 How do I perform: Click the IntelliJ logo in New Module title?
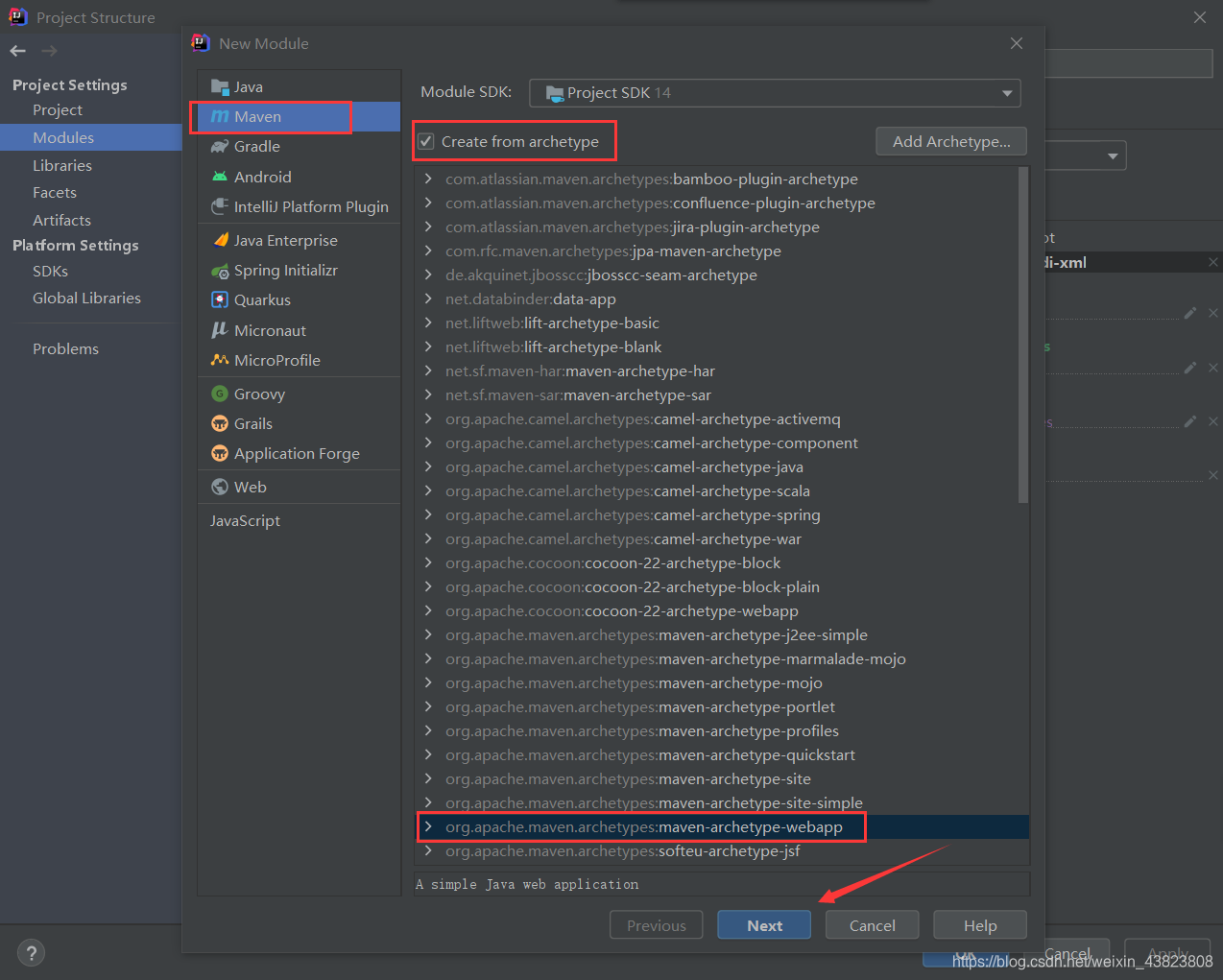coord(201,43)
